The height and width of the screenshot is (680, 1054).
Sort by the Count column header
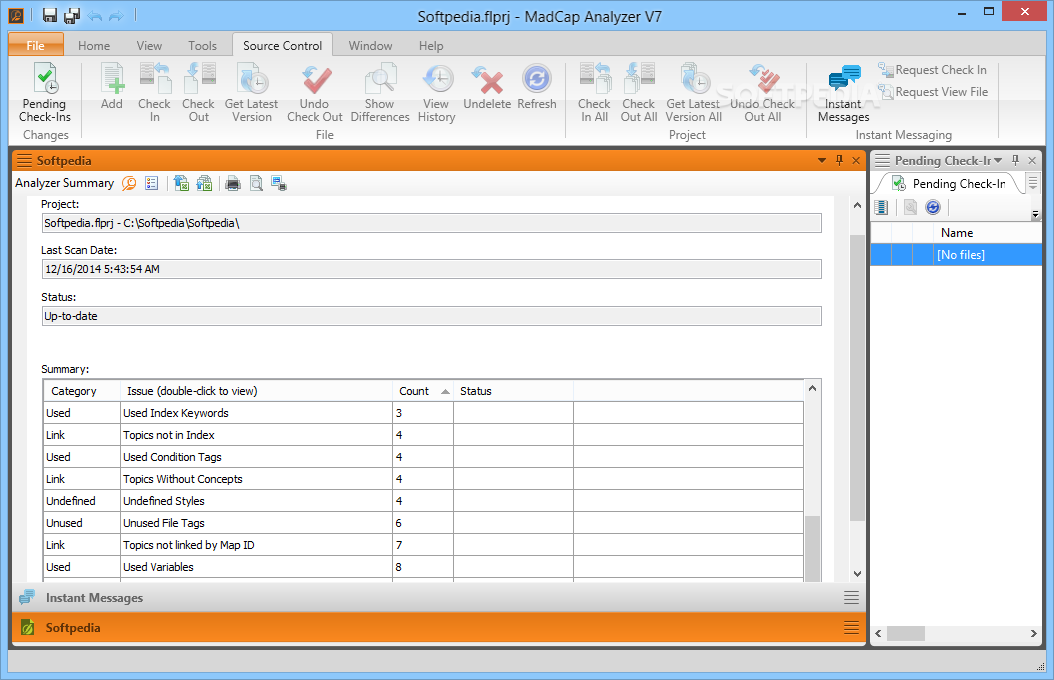423,391
